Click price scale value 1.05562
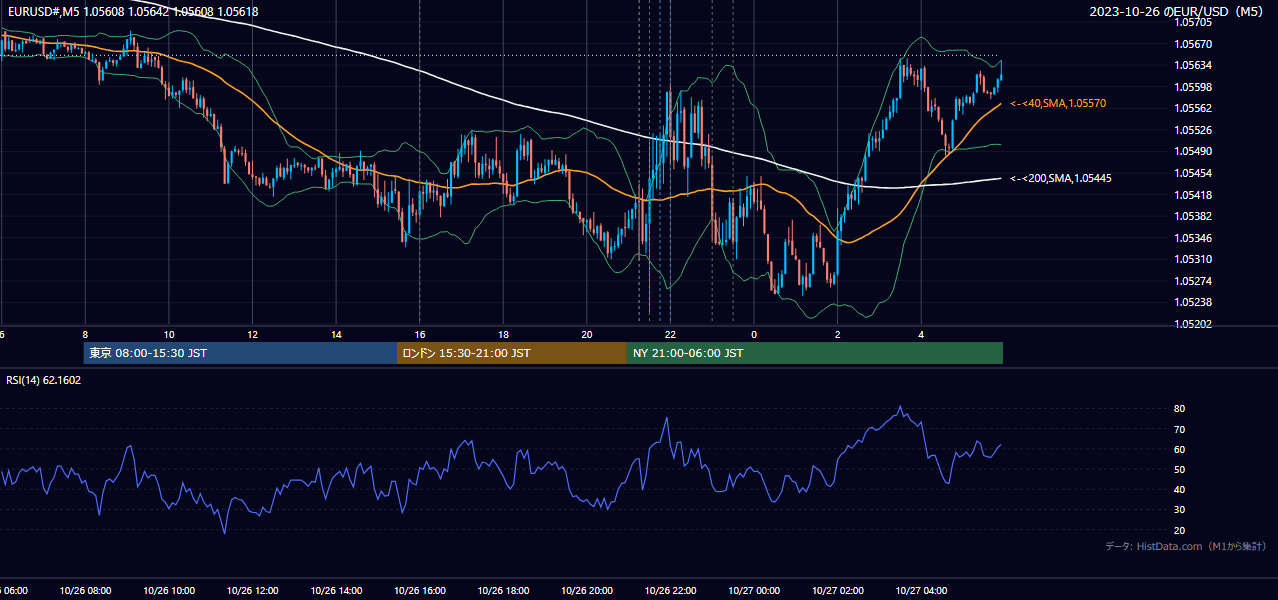1278x600 pixels. pos(1192,109)
